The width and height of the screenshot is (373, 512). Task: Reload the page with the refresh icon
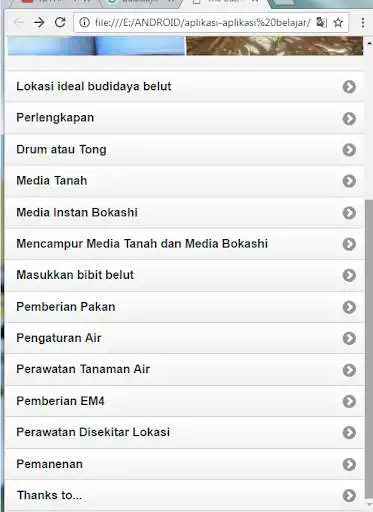[x=60, y=22]
